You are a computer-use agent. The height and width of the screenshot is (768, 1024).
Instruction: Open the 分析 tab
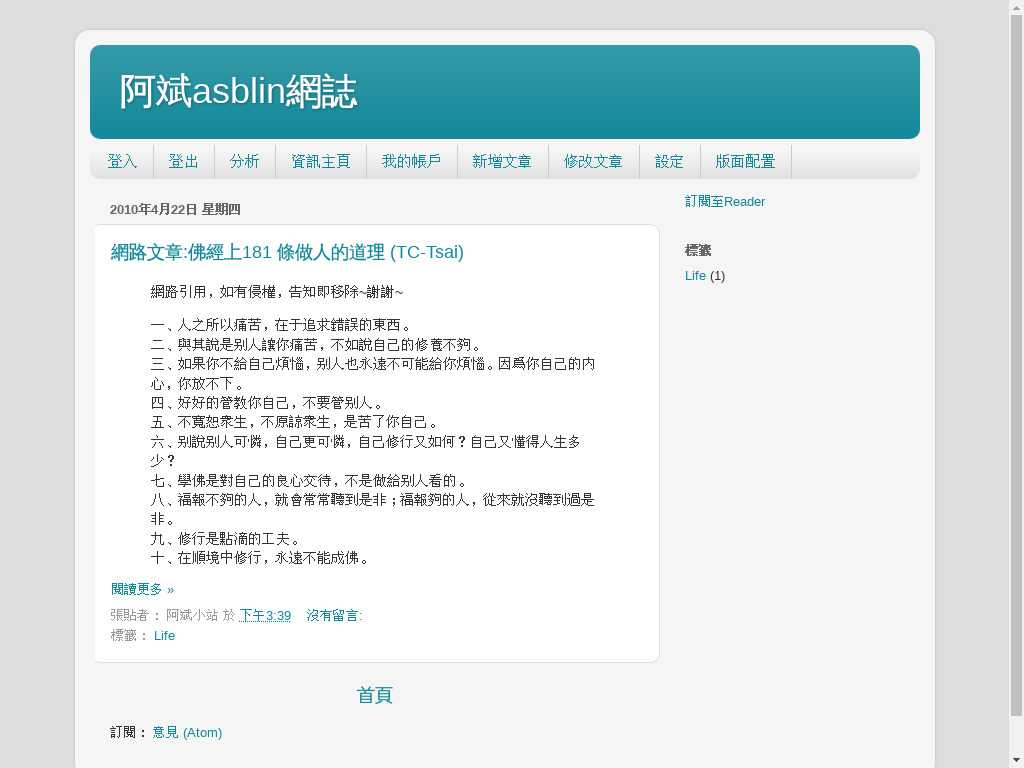pos(244,161)
